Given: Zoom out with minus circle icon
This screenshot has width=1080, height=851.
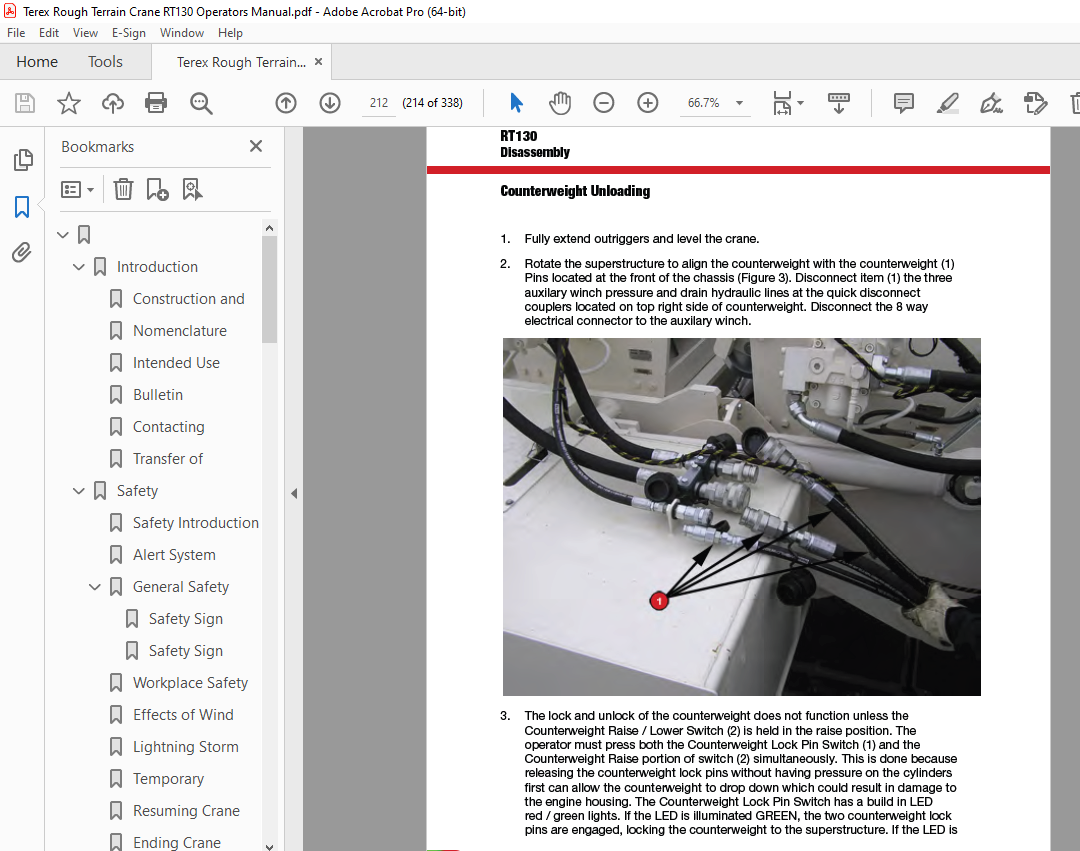Looking at the screenshot, I should [603, 103].
